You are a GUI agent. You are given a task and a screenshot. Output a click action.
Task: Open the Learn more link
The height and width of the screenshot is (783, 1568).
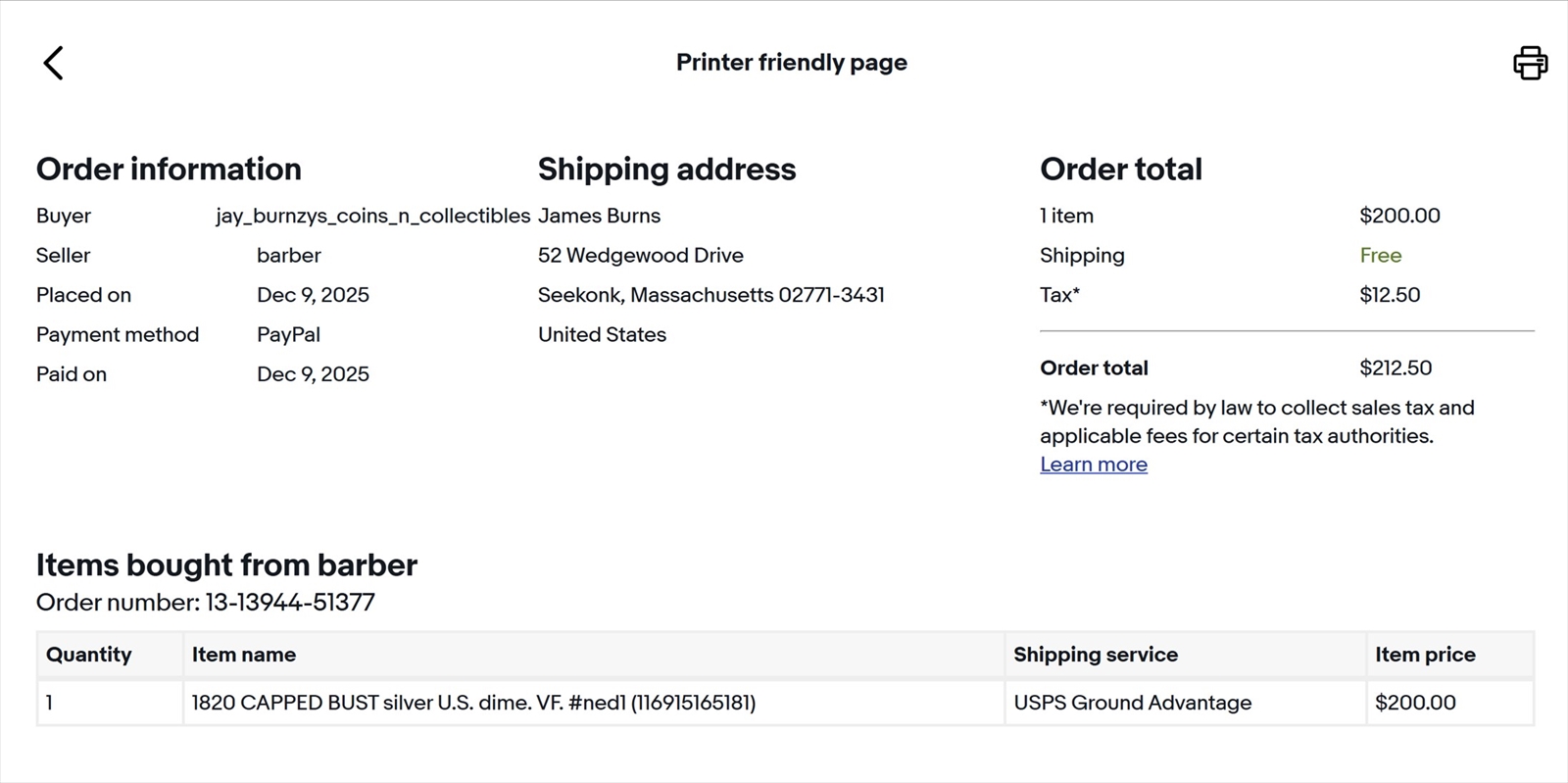[x=1093, y=465]
